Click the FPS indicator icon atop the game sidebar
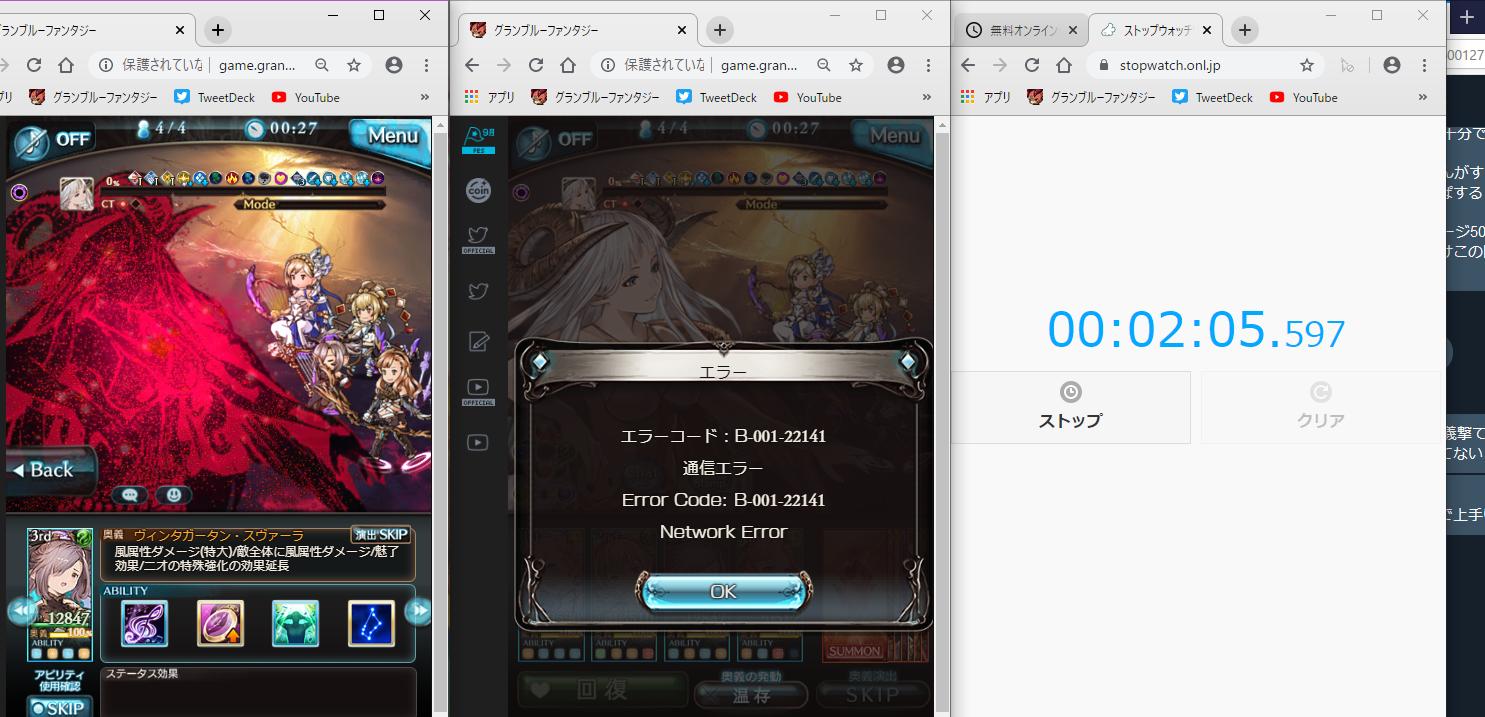This screenshot has width=1485, height=717. pyautogui.click(x=478, y=140)
